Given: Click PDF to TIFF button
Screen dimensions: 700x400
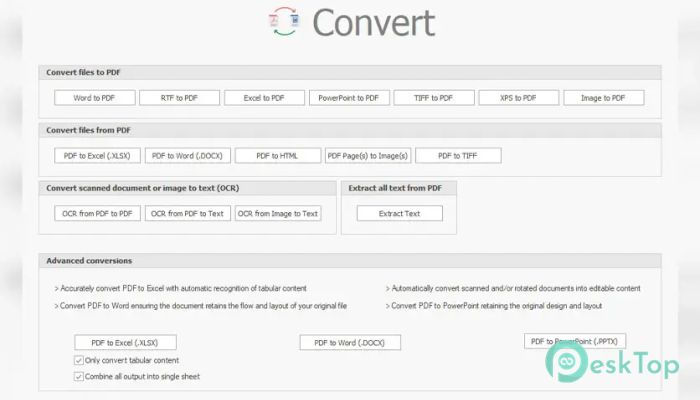Looking at the screenshot, I should click(458, 155).
